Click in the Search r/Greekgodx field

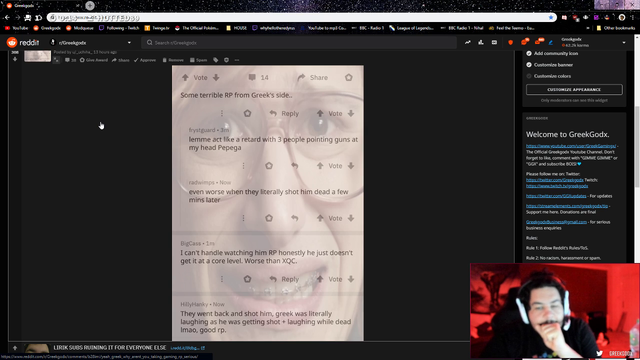[299, 42]
